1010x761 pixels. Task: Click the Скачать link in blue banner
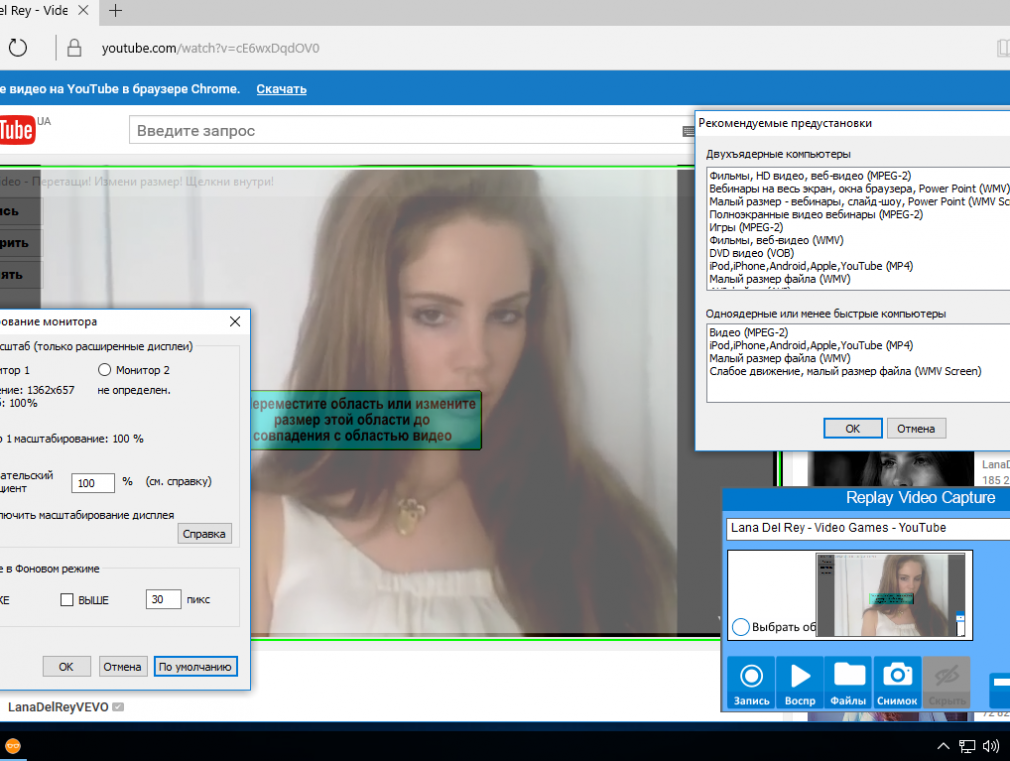pyautogui.click(x=281, y=89)
